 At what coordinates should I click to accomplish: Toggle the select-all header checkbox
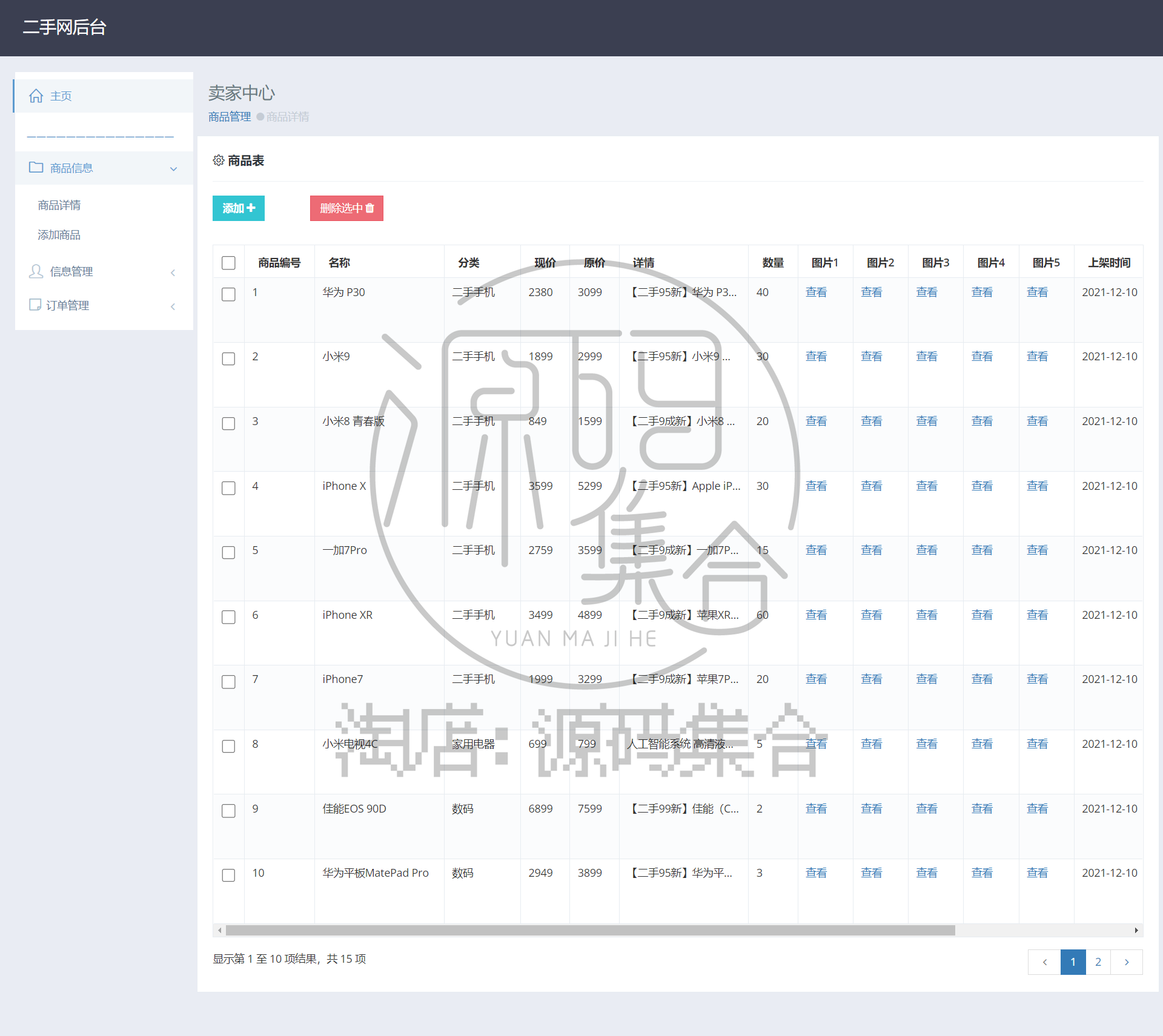click(228, 263)
